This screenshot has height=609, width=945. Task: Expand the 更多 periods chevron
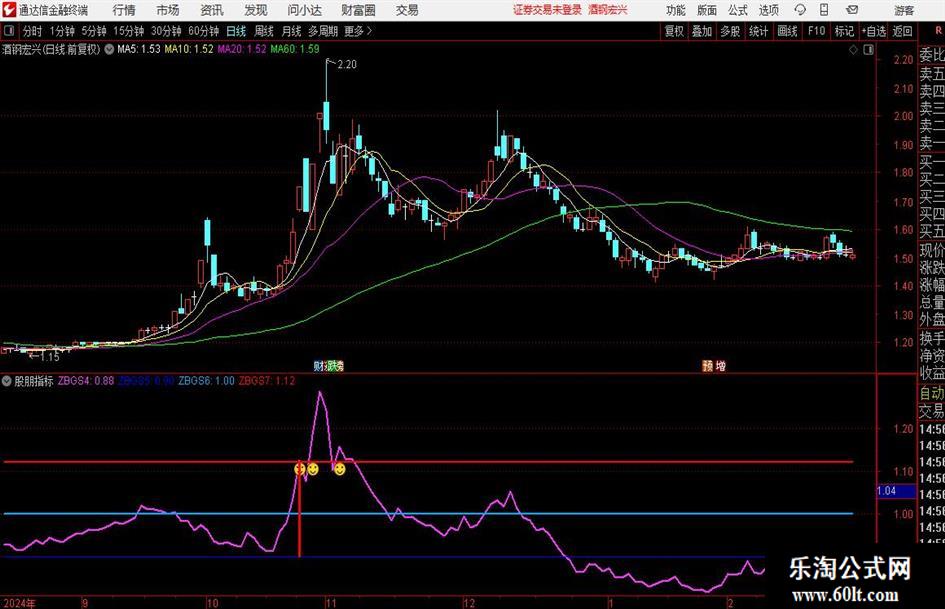pyautogui.click(x=358, y=31)
